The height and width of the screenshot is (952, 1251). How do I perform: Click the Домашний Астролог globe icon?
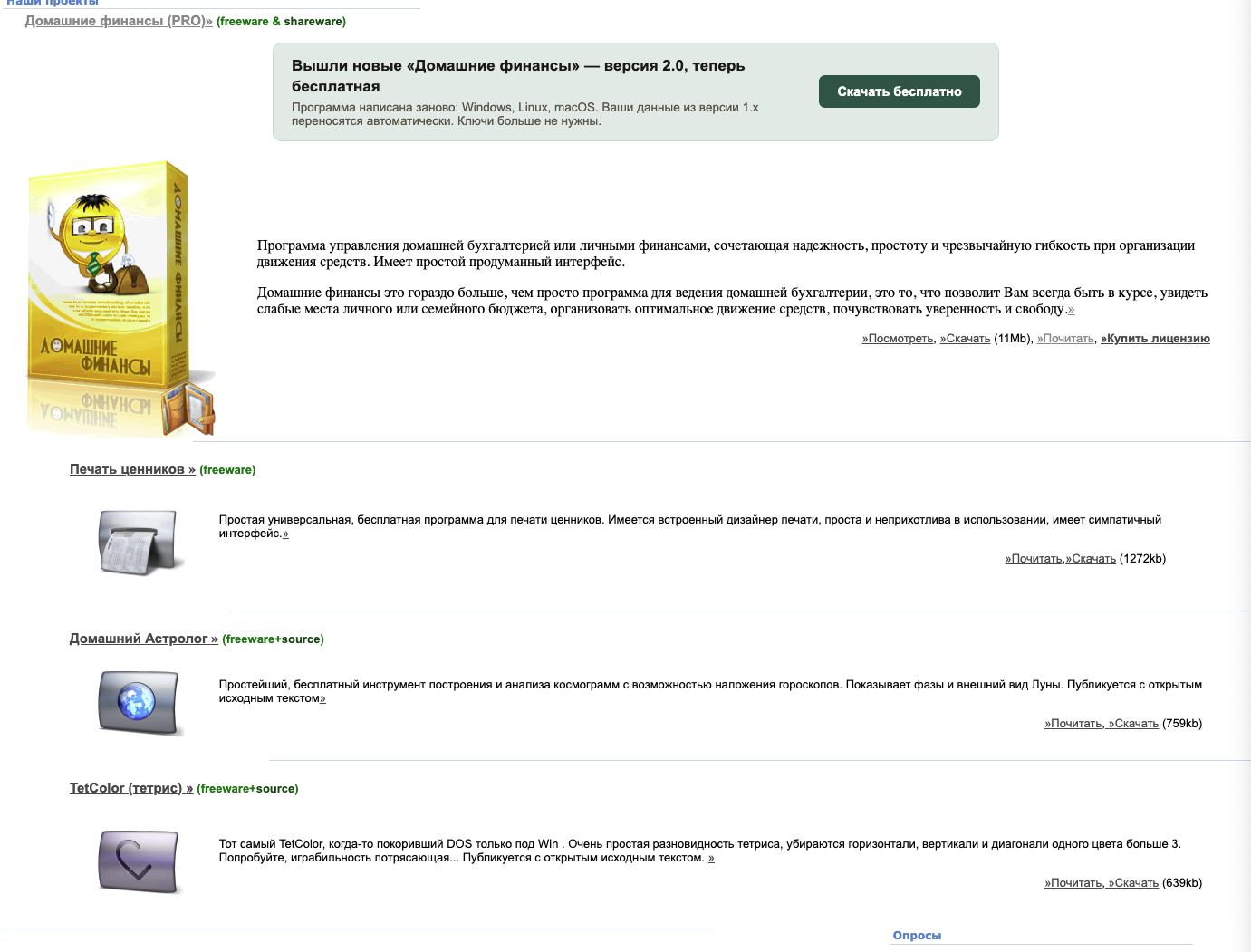(x=141, y=703)
